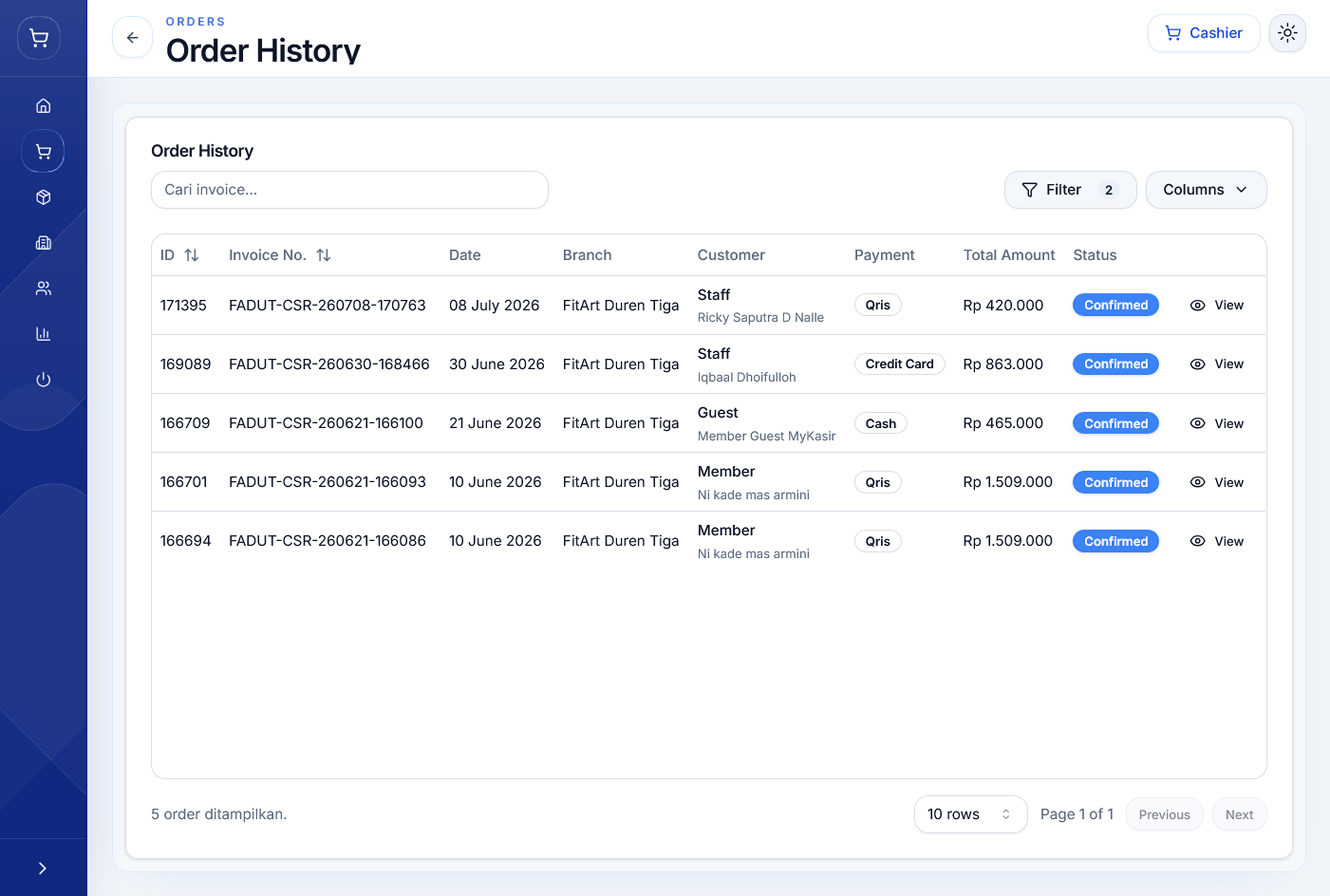Sort the table by Invoice No.

(280, 255)
